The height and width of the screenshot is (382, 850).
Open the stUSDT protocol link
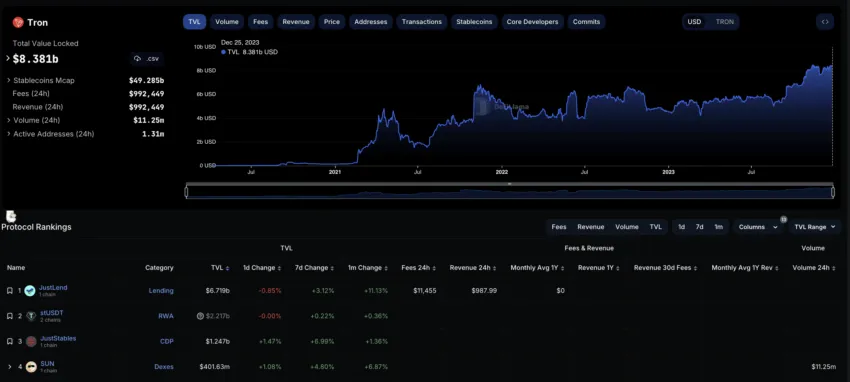(52, 313)
